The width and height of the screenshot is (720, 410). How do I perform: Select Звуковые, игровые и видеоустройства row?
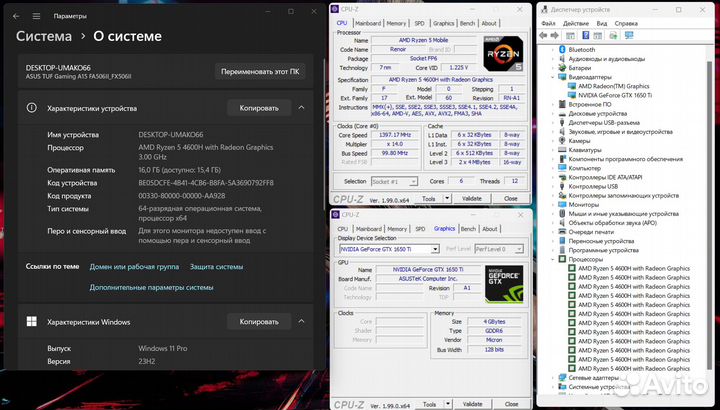620,132
